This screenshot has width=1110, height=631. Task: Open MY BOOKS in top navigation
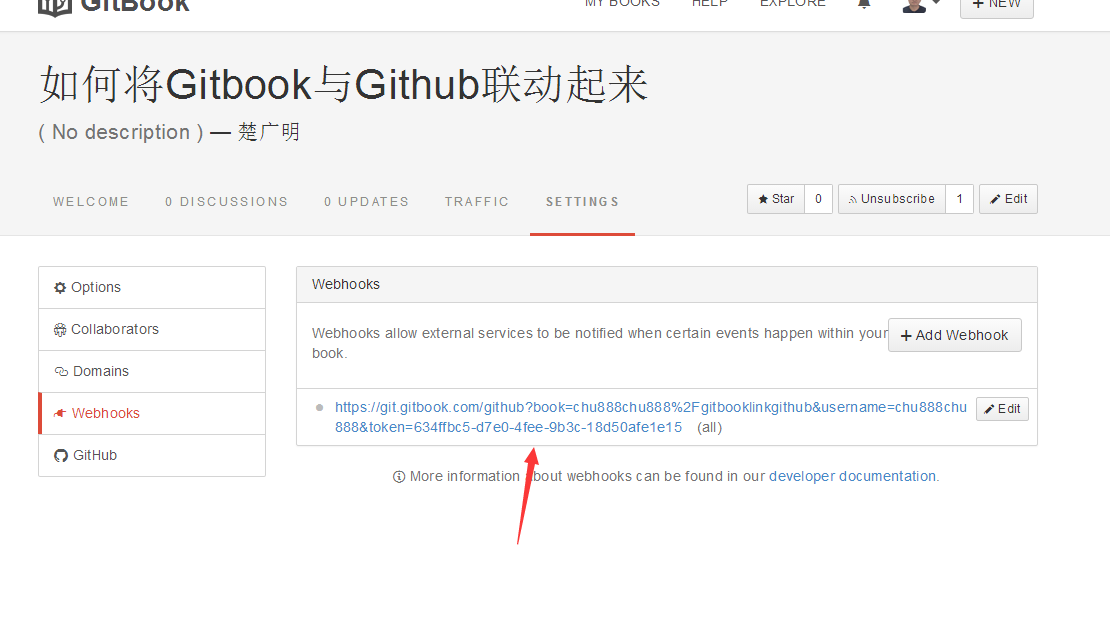(x=622, y=4)
